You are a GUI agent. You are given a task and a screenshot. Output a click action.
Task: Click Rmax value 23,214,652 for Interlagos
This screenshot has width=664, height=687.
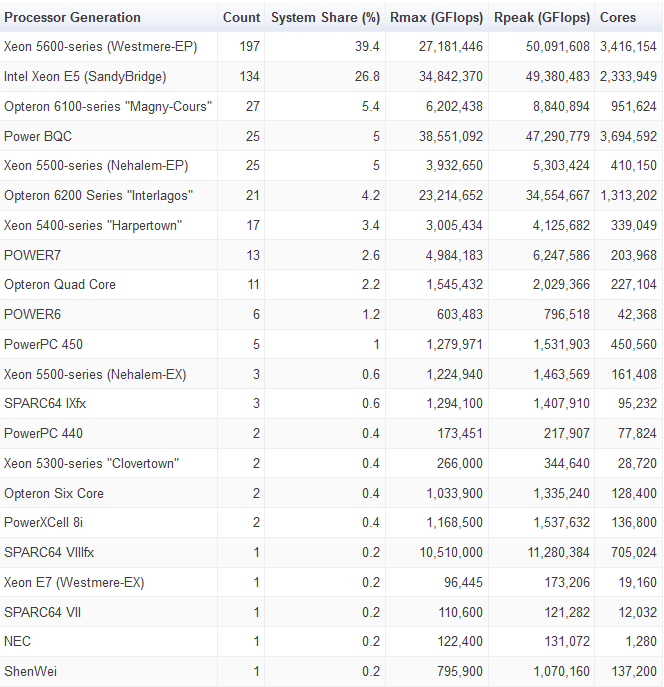451,195
